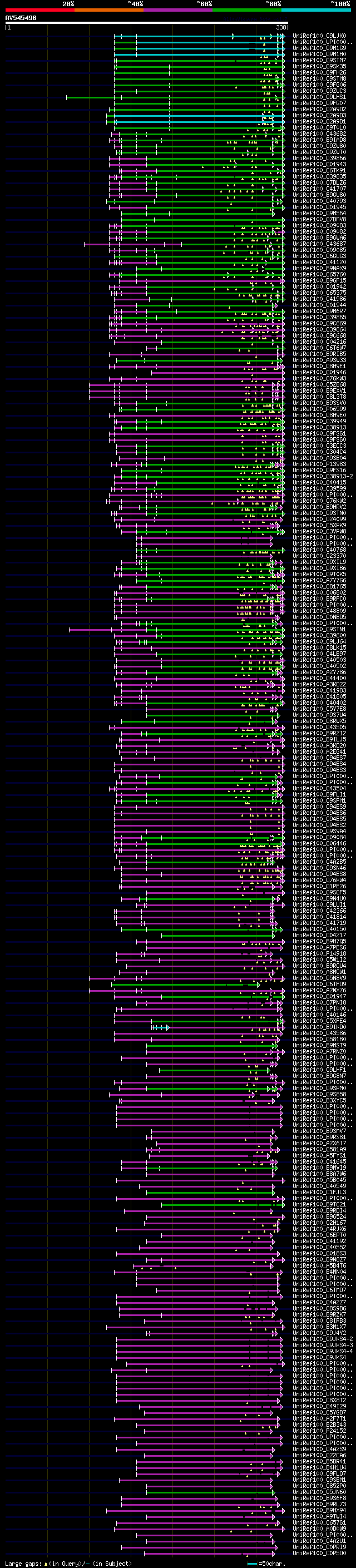Click the UniRef100_B9TC21 label
The height and width of the screenshot is (1568, 356).
(319, 1205)
